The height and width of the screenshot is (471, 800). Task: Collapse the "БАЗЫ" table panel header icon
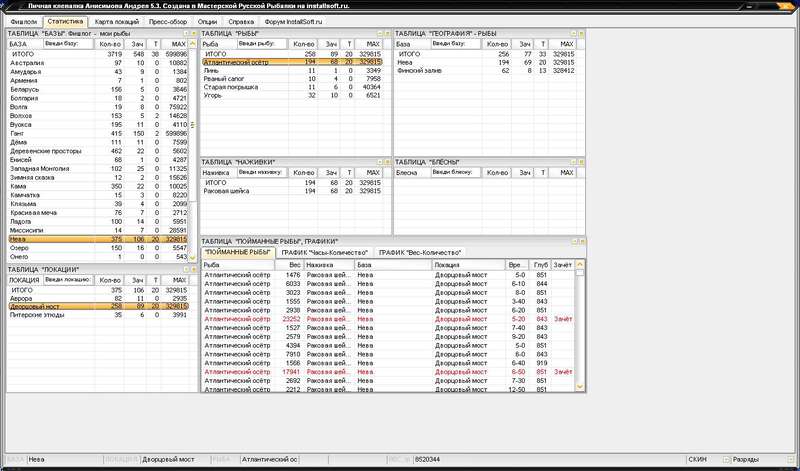pyautogui.click(x=186, y=34)
